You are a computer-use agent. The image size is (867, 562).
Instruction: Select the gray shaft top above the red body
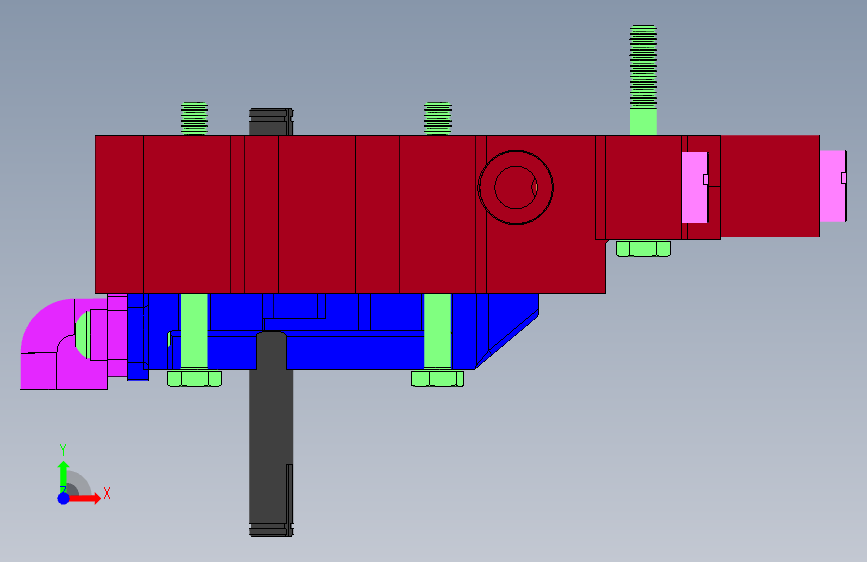271,122
